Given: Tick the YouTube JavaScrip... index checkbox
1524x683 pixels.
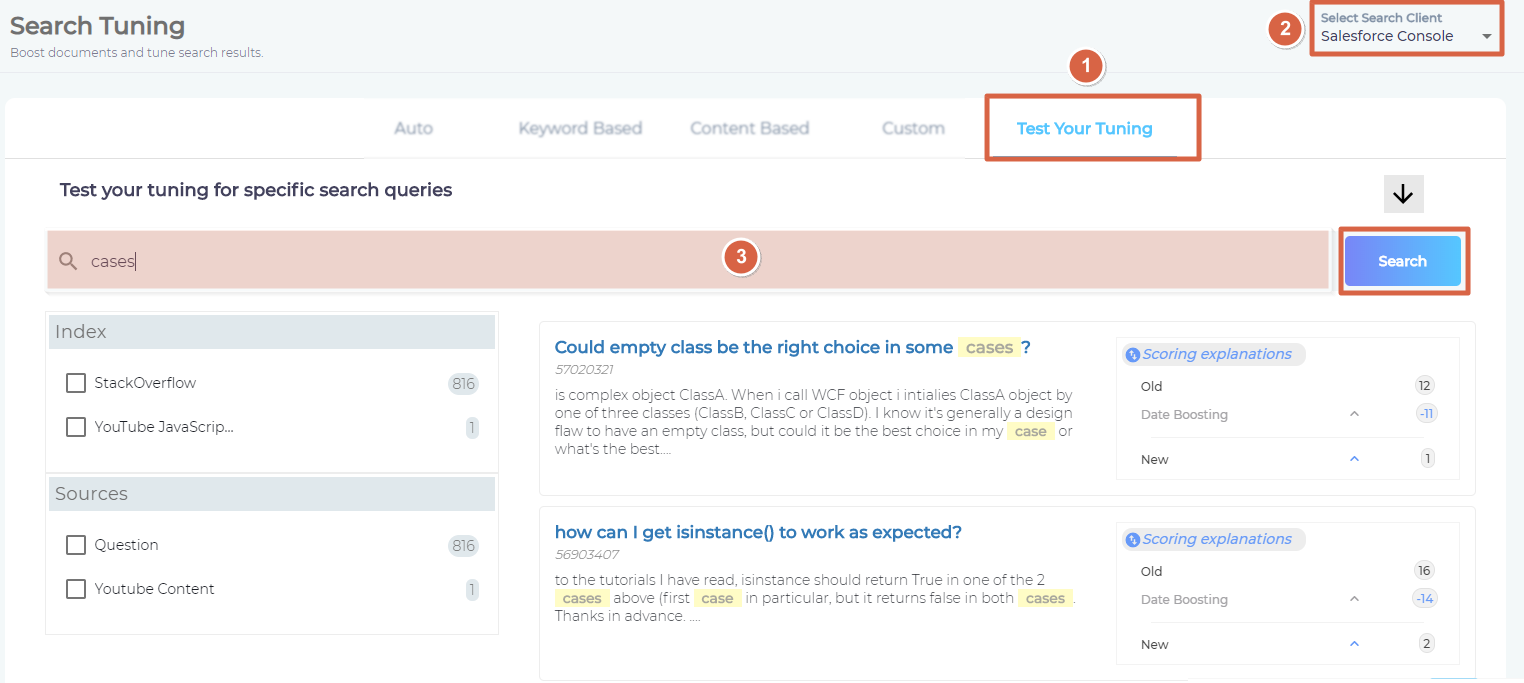Looking at the screenshot, I should tap(76, 427).
